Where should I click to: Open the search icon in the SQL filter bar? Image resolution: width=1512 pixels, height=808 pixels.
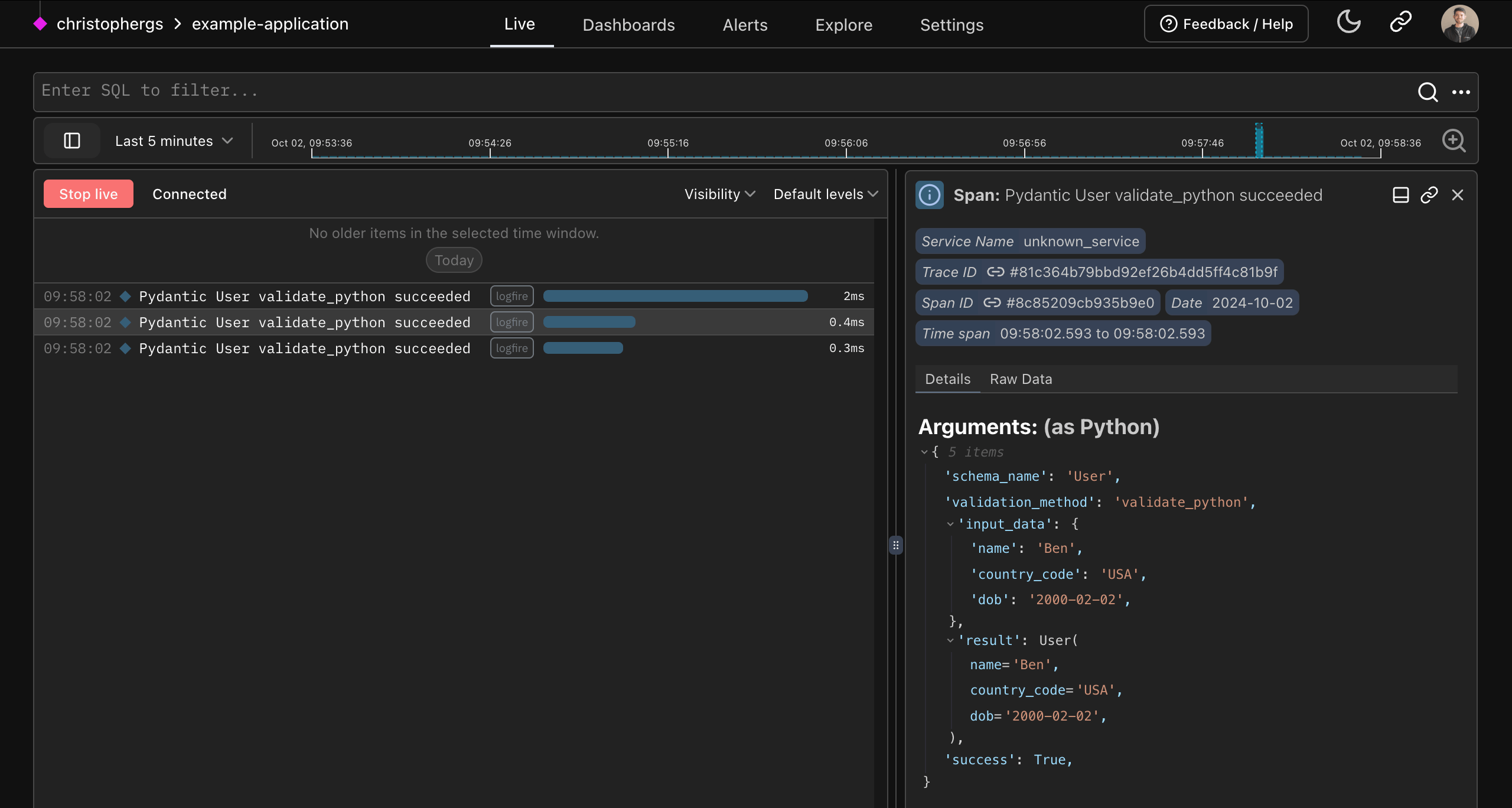click(1428, 92)
